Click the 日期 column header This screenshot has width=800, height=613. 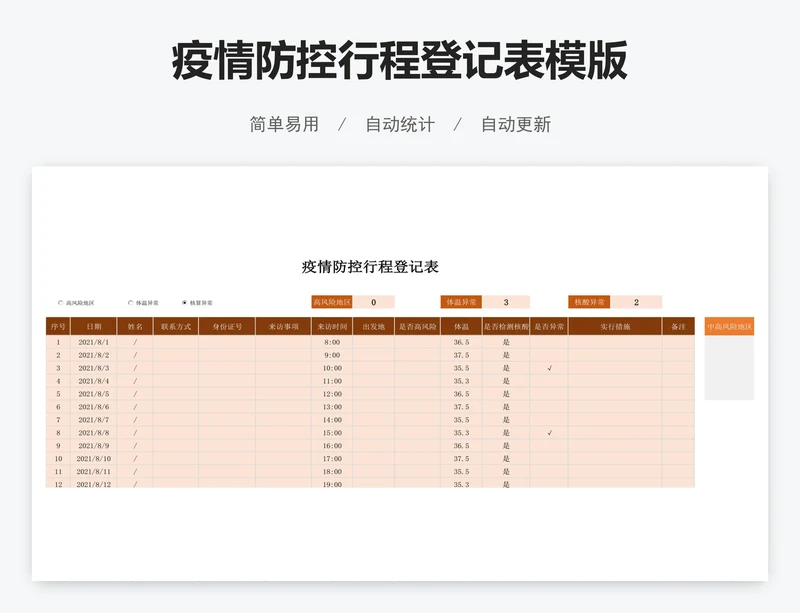point(93,326)
